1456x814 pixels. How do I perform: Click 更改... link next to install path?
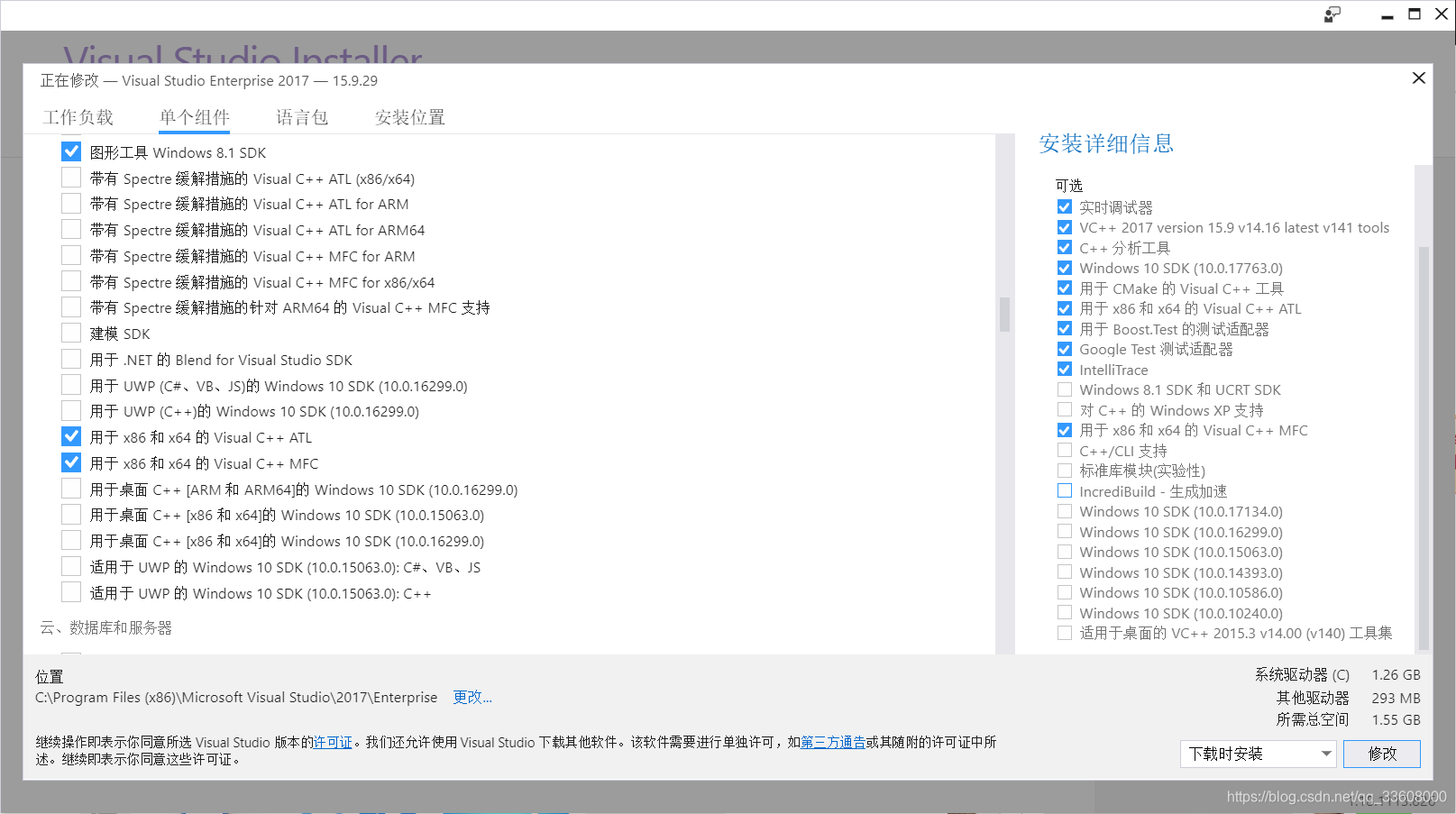(472, 697)
